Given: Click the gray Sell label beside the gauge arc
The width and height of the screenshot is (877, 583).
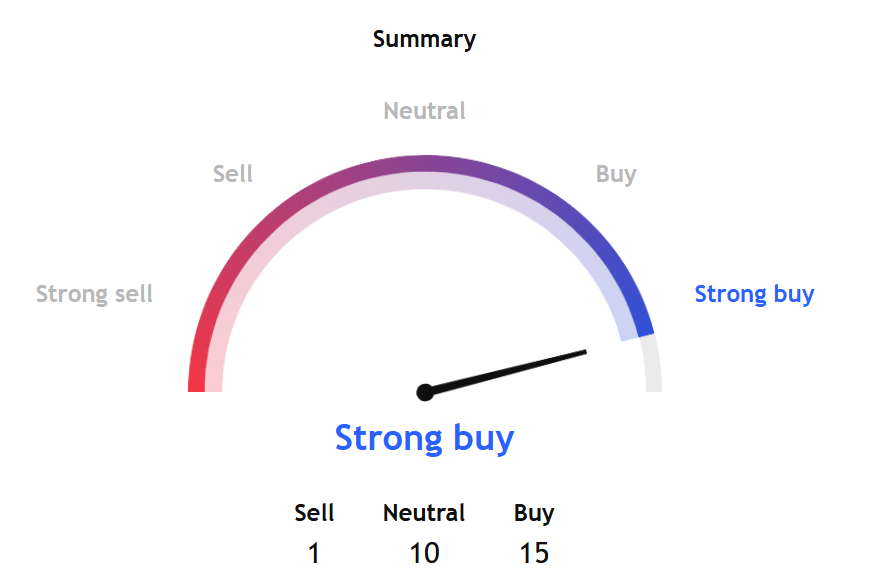Looking at the screenshot, I should point(233,174).
